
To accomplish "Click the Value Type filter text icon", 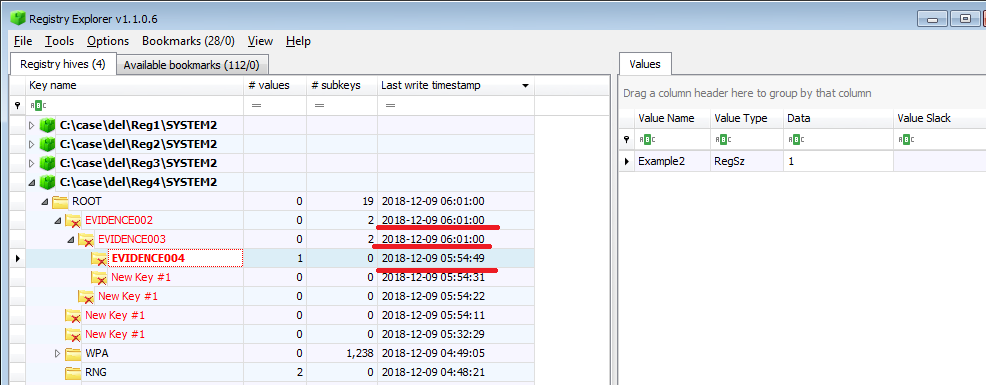I will [723, 140].
